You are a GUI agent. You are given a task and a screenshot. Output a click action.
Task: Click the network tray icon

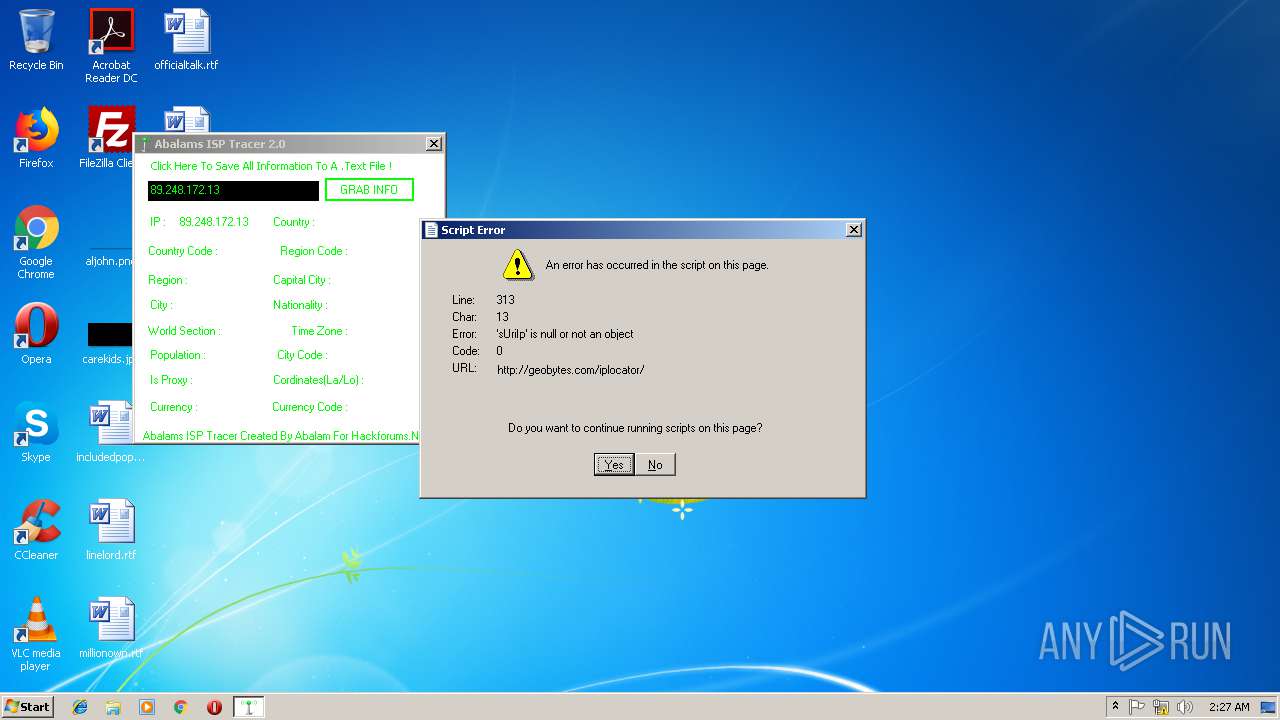(1161, 707)
